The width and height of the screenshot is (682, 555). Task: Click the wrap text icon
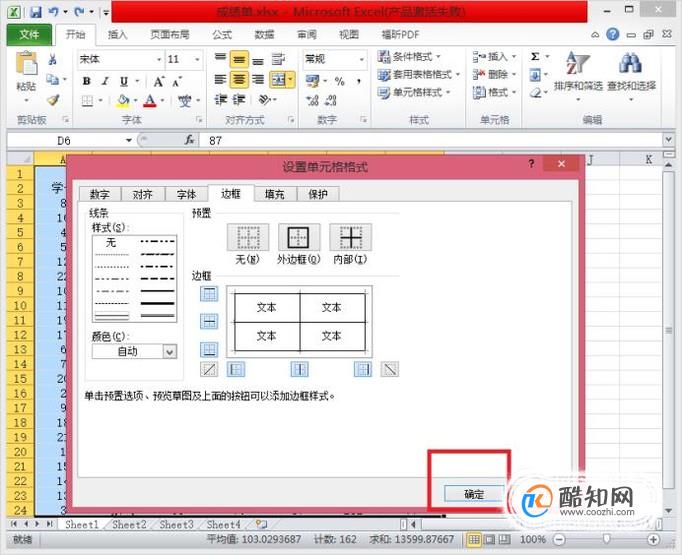pyautogui.click(x=278, y=59)
